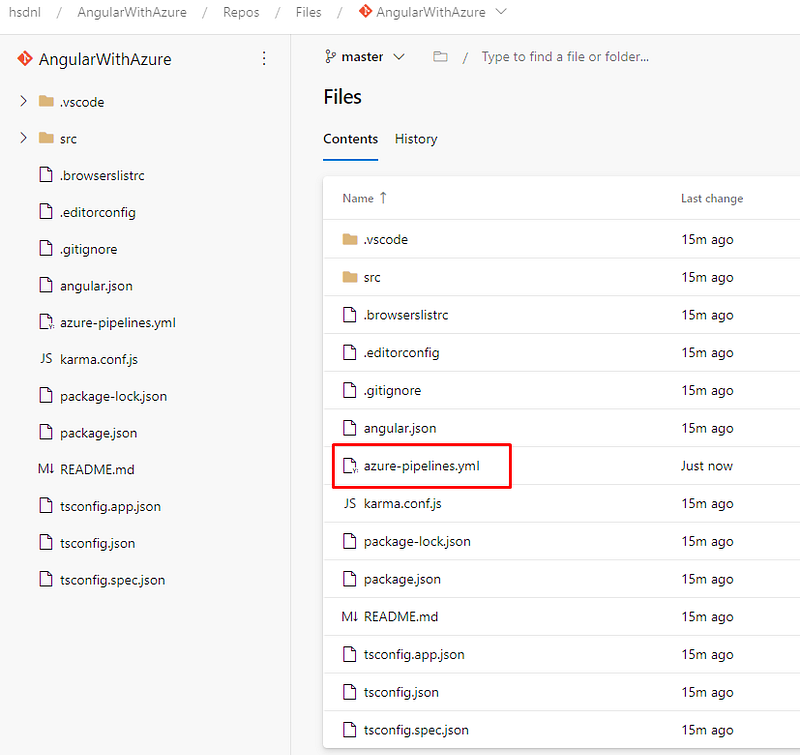Image resolution: width=800 pixels, height=755 pixels.
Task: Select tsconfig.json in the sidebar tree
Action: [97, 543]
